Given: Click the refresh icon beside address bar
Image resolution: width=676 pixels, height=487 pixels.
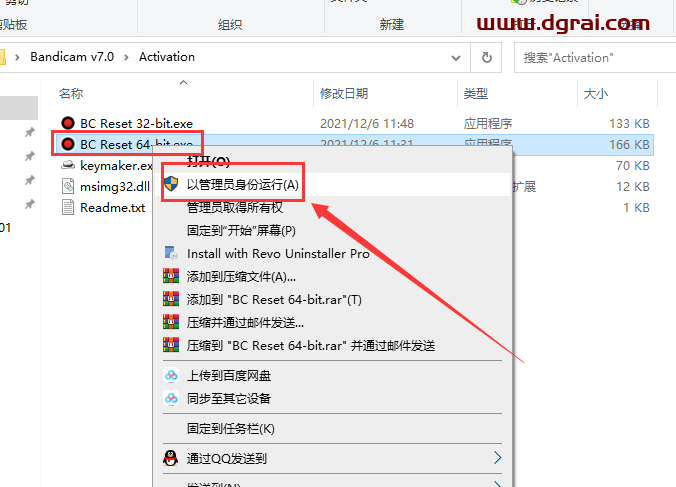Looking at the screenshot, I should coord(486,57).
